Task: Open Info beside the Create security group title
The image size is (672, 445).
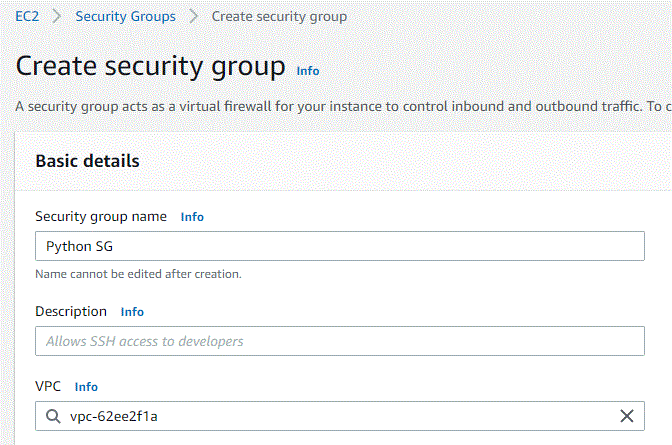Action: coord(308,71)
